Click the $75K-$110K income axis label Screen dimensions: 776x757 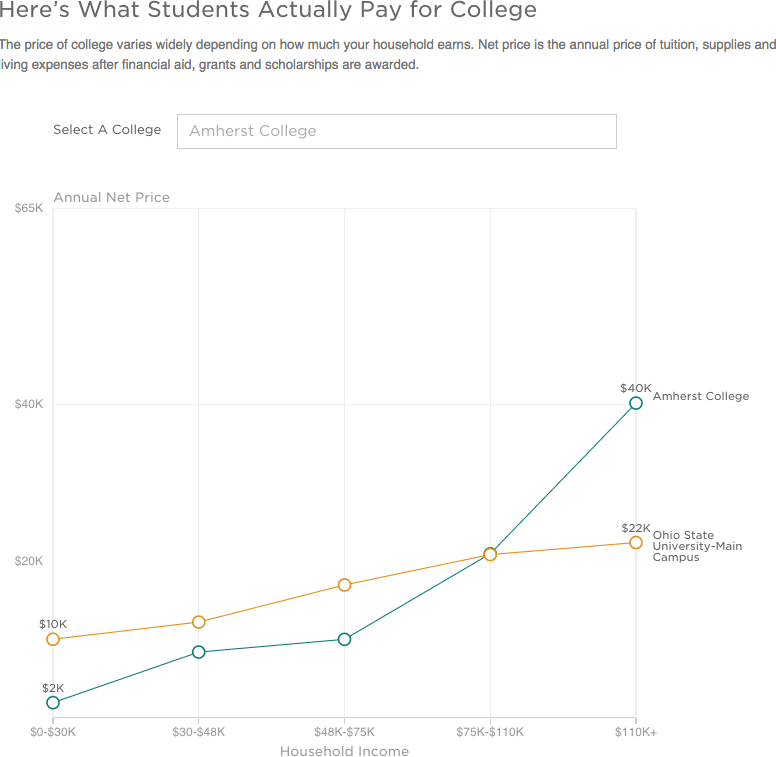pos(490,732)
